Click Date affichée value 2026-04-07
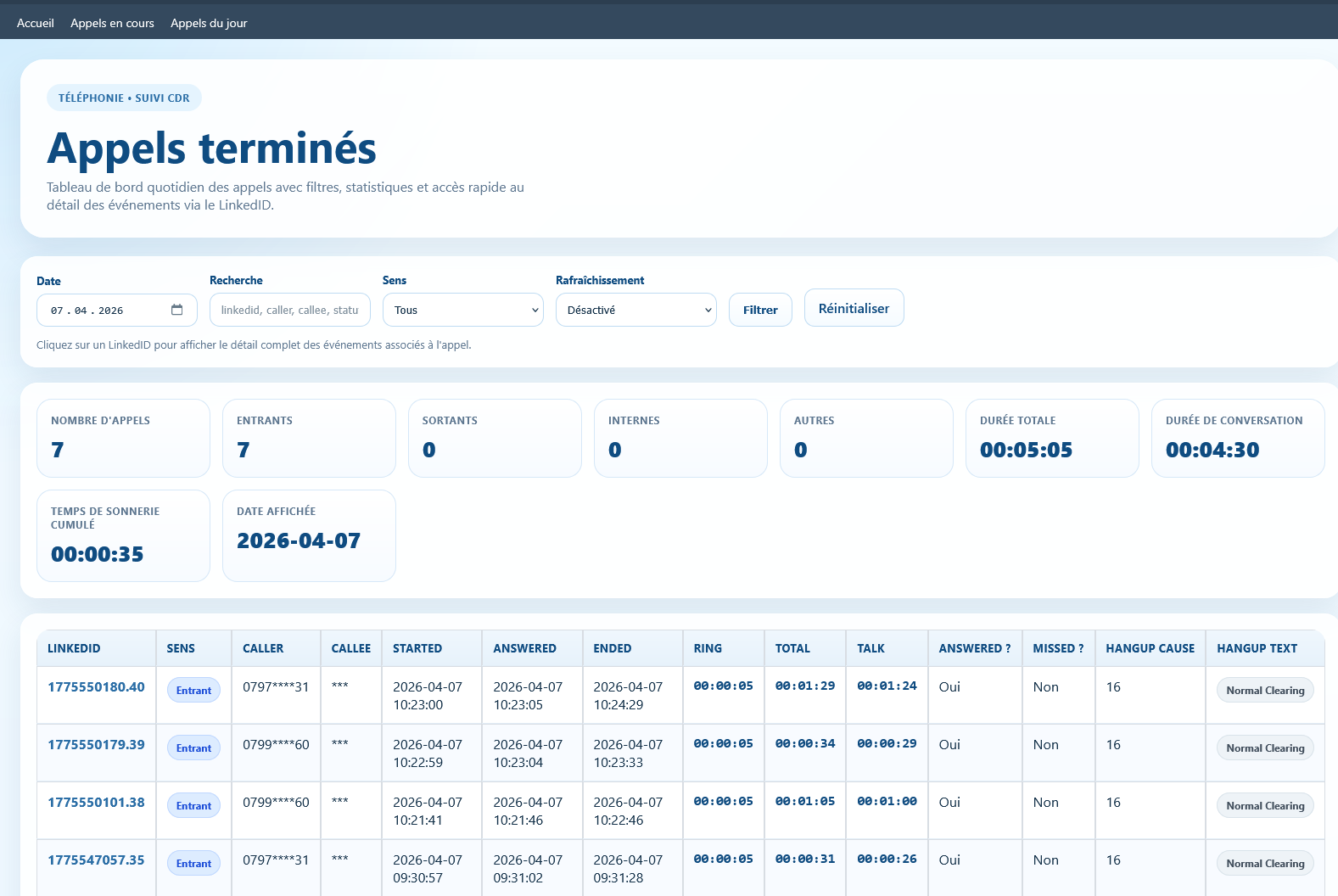 coord(299,540)
